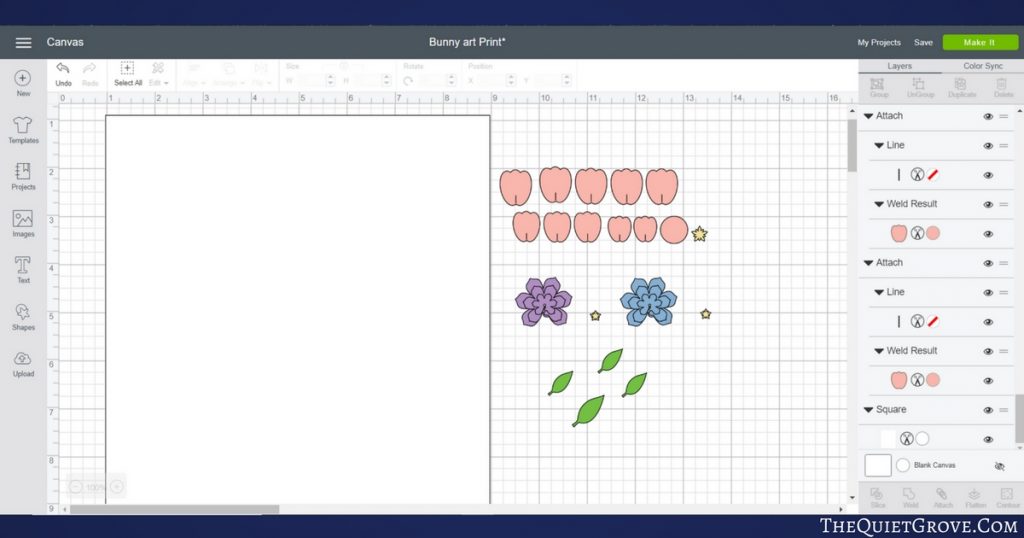Viewport: 1024px width, 538px height.
Task: Open My Projects
Action: pyautogui.click(x=878, y=42)
